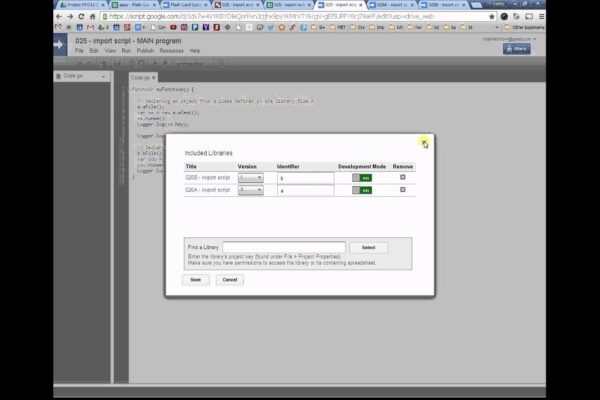Expand the Code.gs file dropdown in sidebar

[x=103, y=77]
